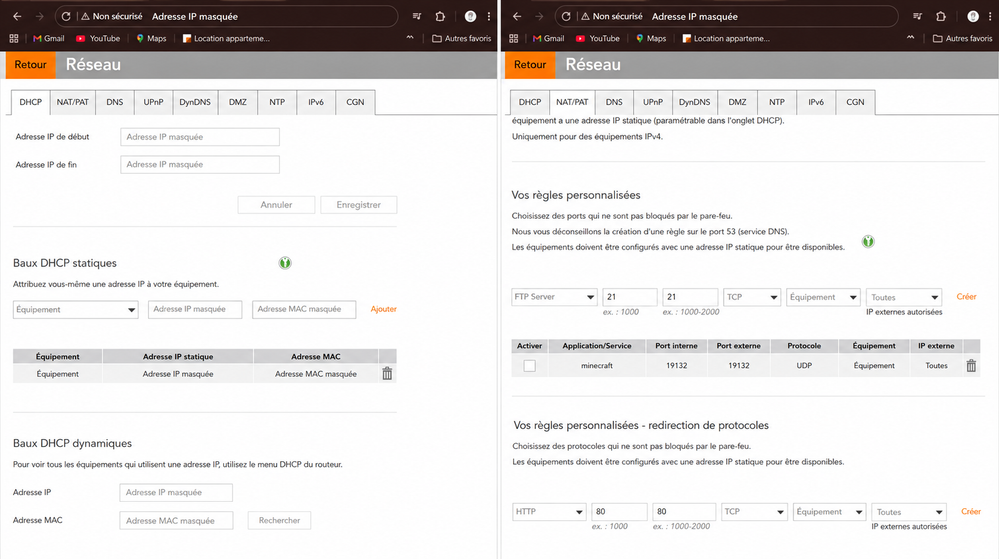The height and width of the screenshot is (559, 999).
Task: Click Annuler button
Action: (x=276, y=205)
